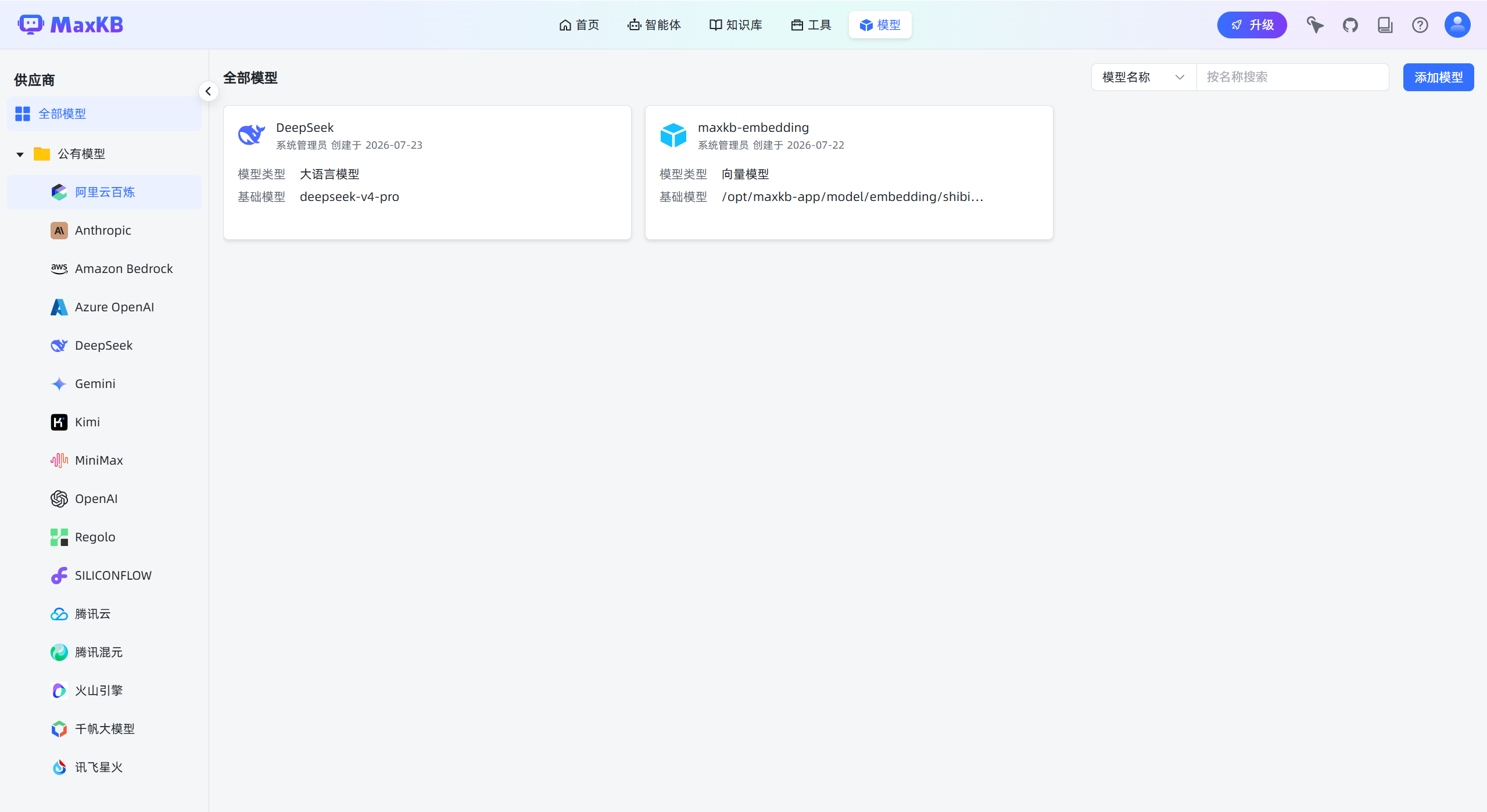Screen dimensions: 1487x812
Task: Select 腾讯混元 provider label
Action: pos(99,652)
